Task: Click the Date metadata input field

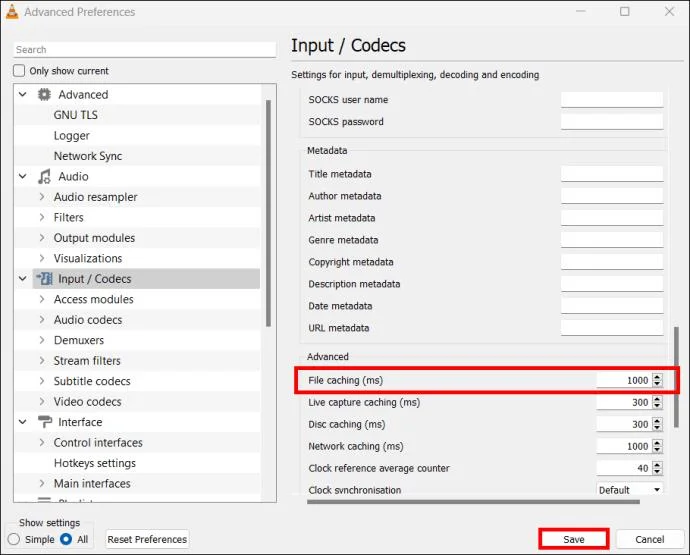Action: pyautogui.click(x=612, y=306)
